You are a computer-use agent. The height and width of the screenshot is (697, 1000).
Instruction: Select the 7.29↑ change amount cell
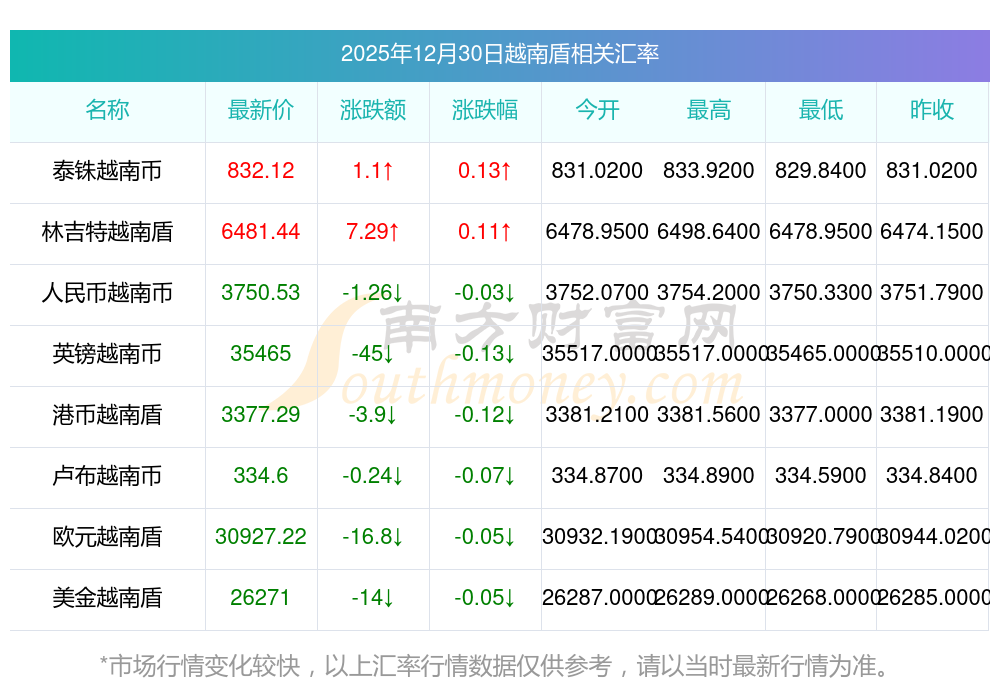click(x=373, y=232)
